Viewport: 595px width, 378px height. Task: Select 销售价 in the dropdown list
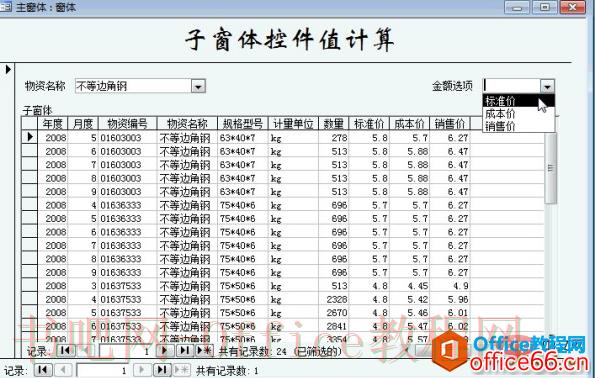tap(518, 126)
